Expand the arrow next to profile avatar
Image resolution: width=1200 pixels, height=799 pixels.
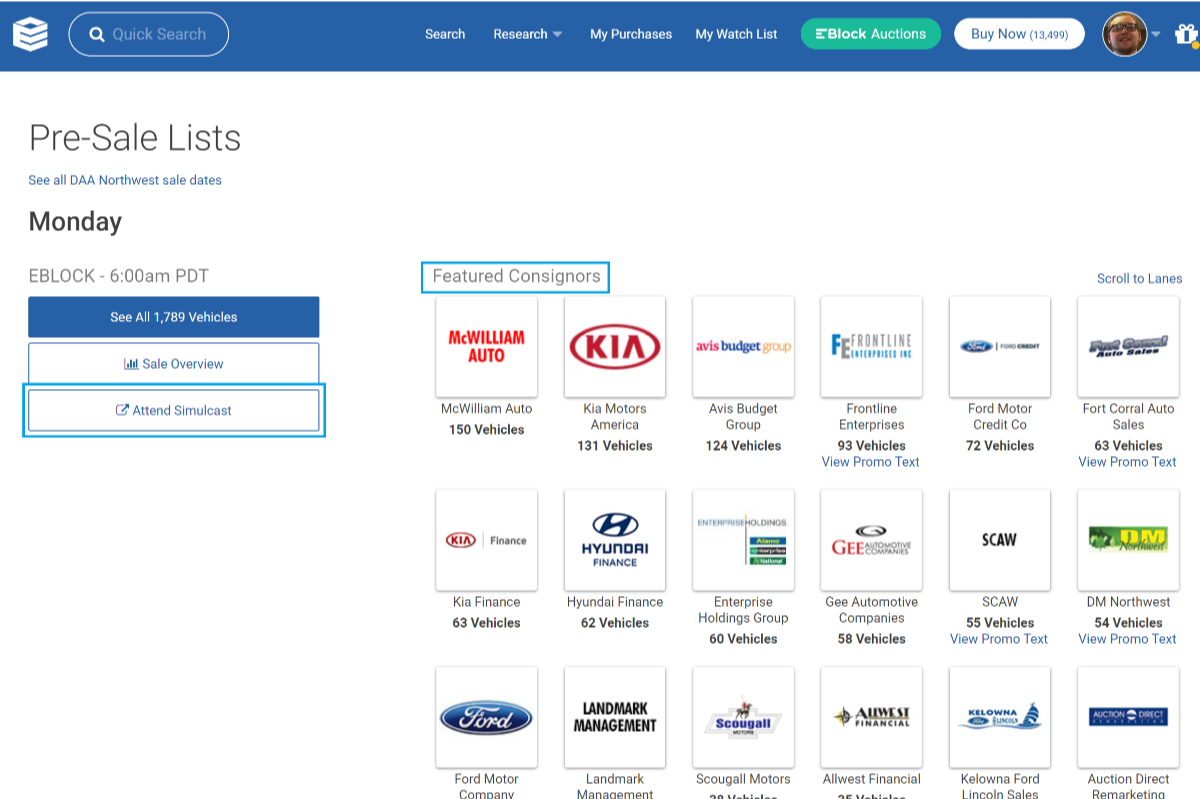click(1156, 34)
